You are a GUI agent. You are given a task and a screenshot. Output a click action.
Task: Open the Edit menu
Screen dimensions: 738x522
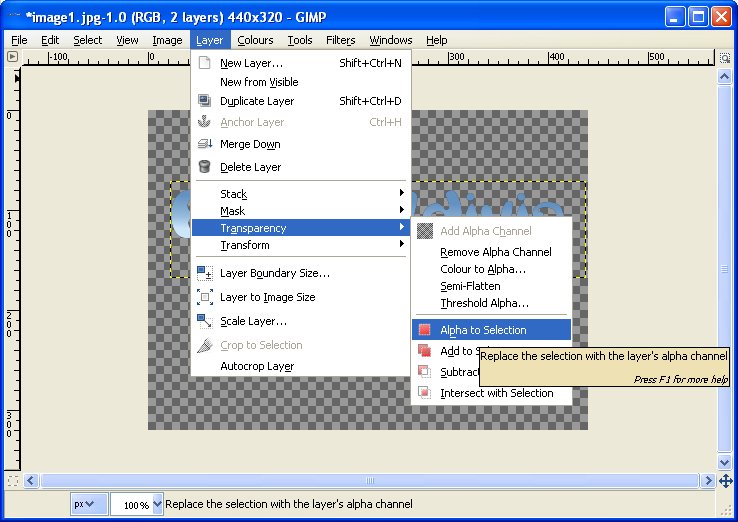coord(50,40)
